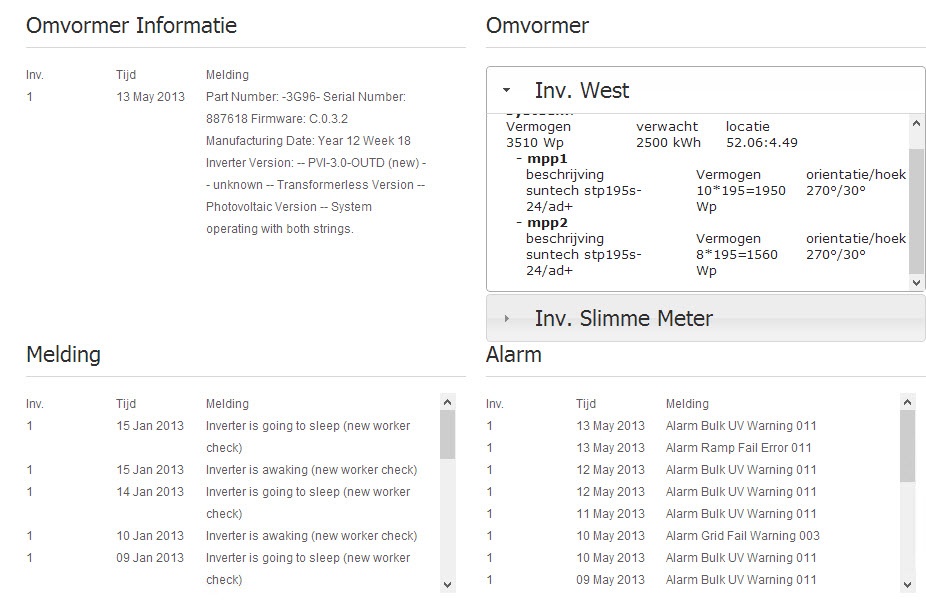This screenshot has height=615, width=926.
Task: Click the down arrow of the Melding list scrollbar
Action: pos(448,585)
